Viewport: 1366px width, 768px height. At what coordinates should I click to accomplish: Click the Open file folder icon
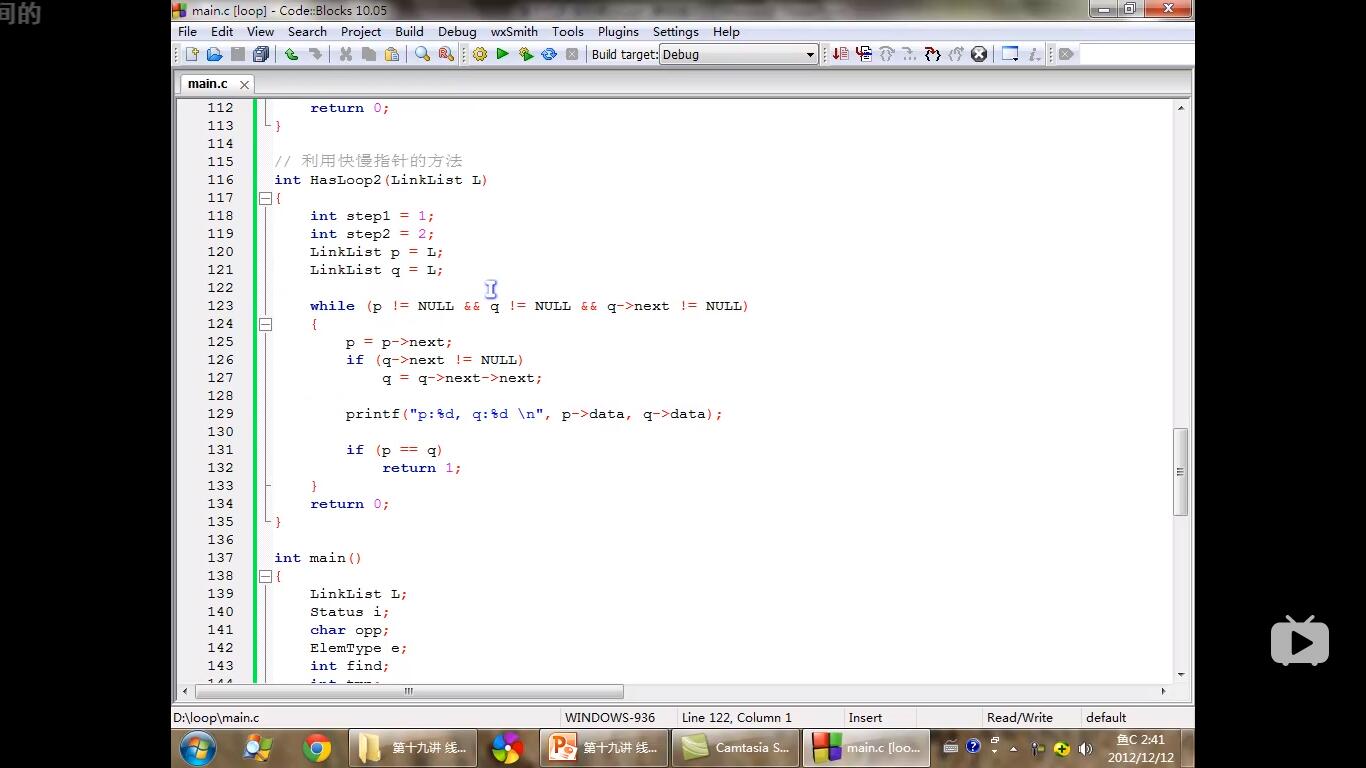click(214, 54)
